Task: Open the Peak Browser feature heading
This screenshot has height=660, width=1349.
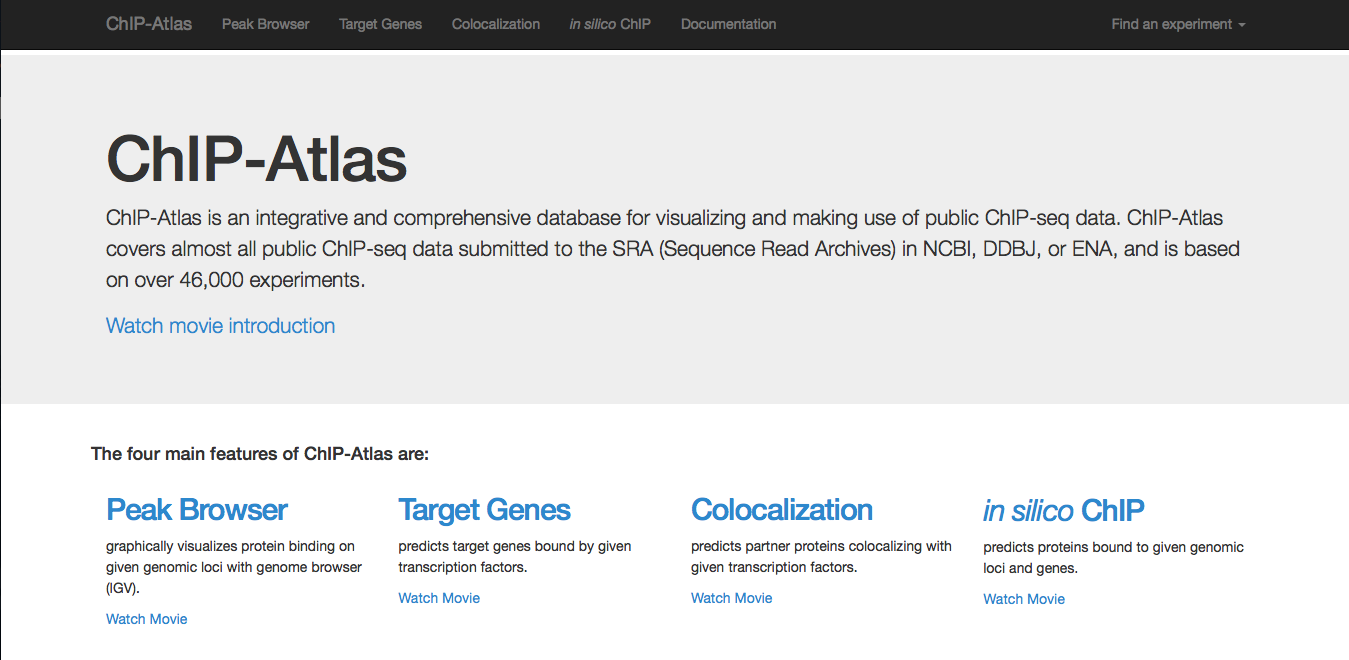Action: [x=197, y=510]
